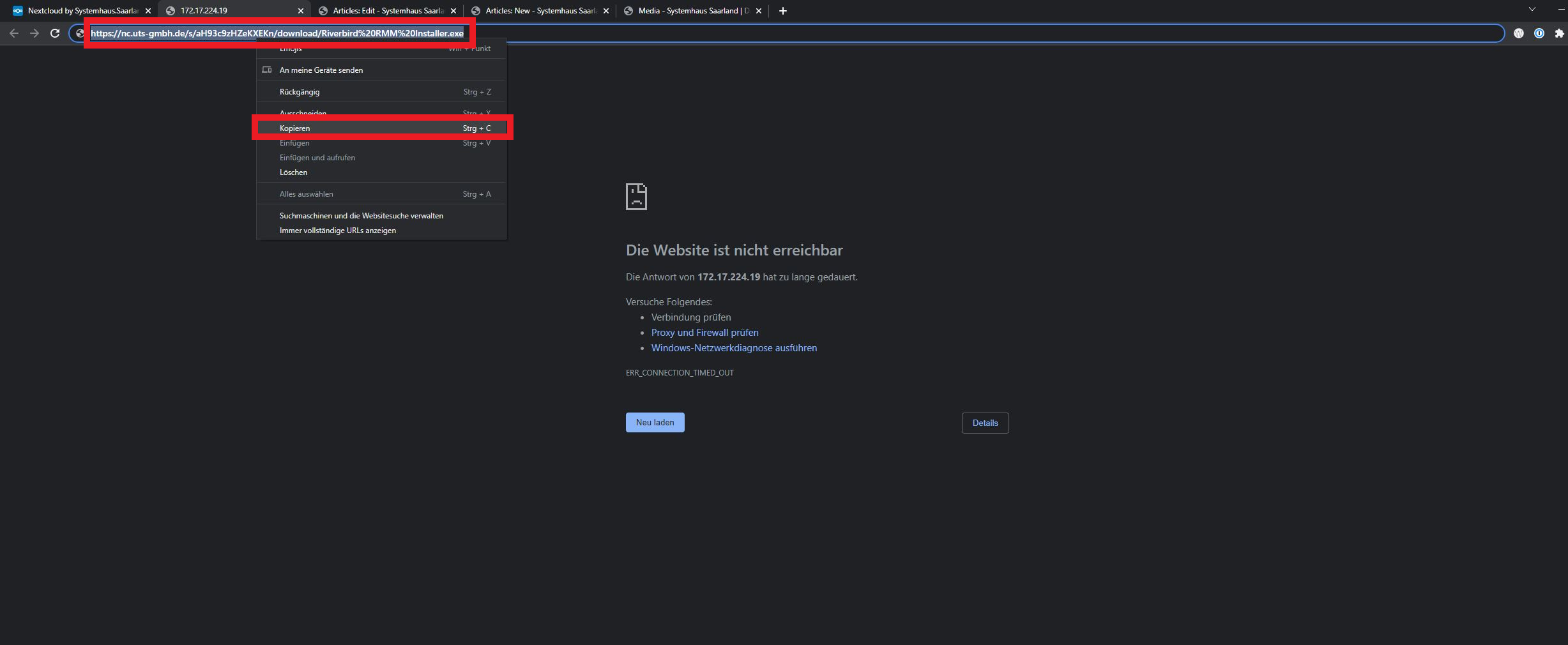Choose Löschen in the context menu
Screen dimensions: 1568x645
click(x=294, y=172)
